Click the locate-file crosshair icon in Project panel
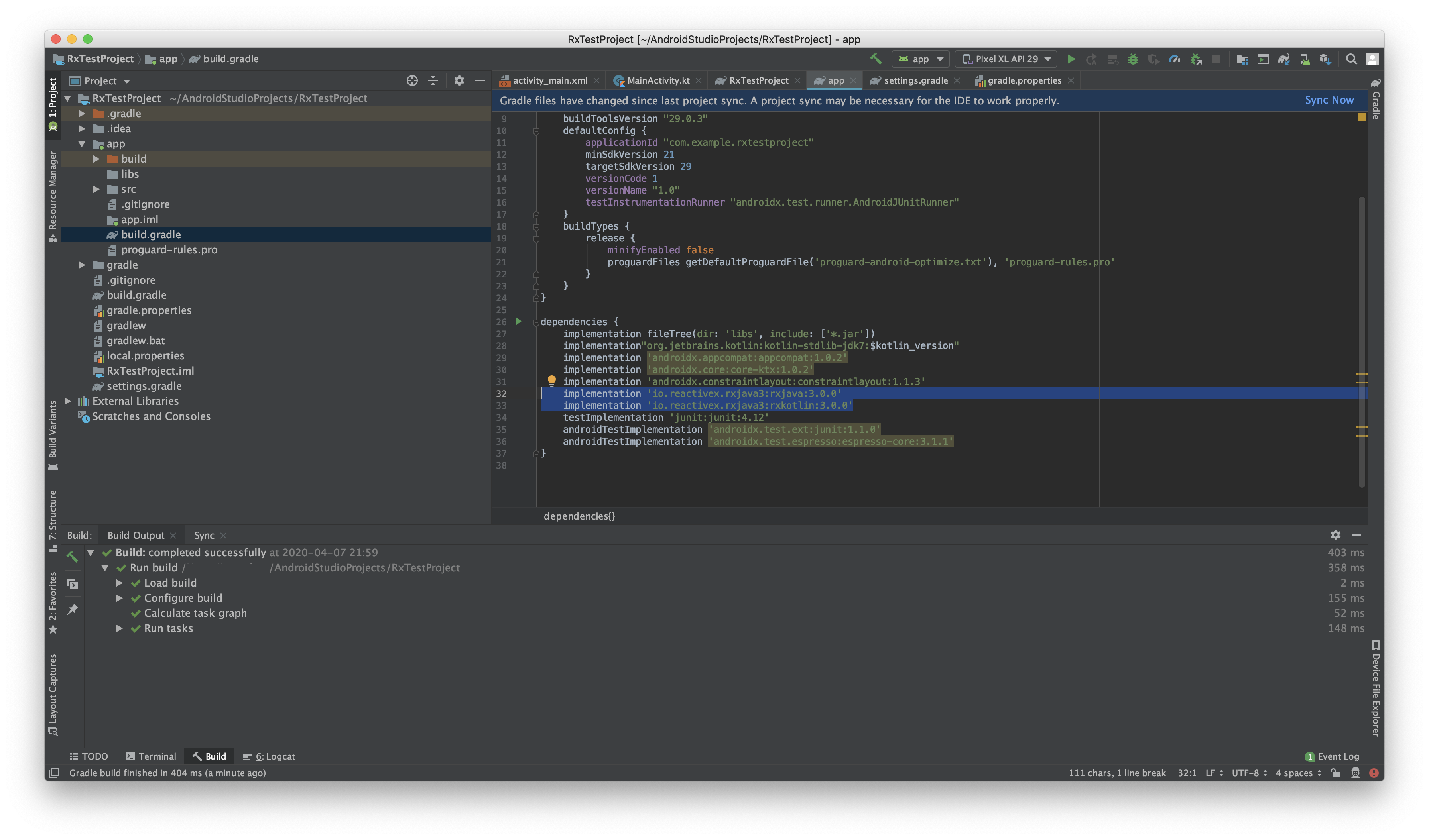This screenshot has height=840, width=1429. [x=412, y=80]
